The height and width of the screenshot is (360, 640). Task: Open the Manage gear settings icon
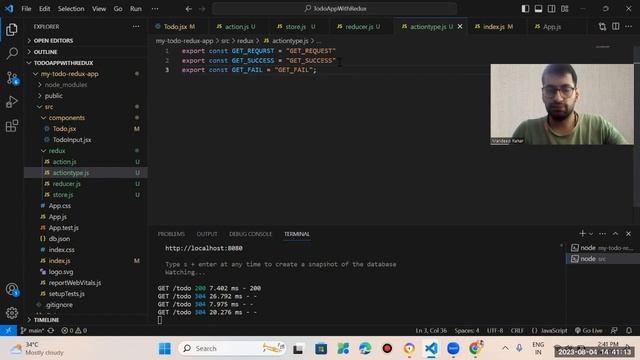[12, 313]
